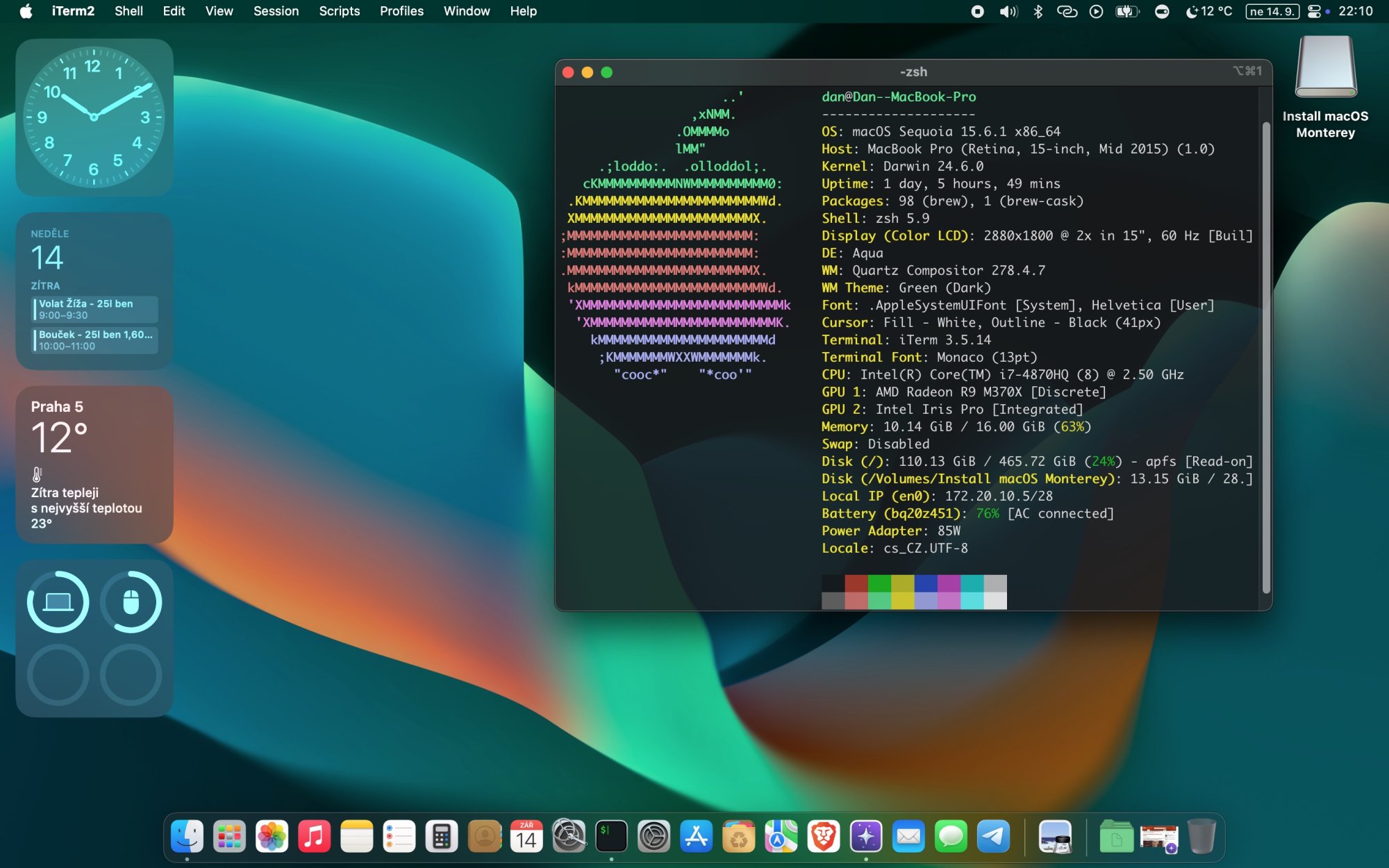The width and height of the screenshot is (1389, 868).
Task: Click the Bluetooth menu bar icon
Action: point(1038,11)
